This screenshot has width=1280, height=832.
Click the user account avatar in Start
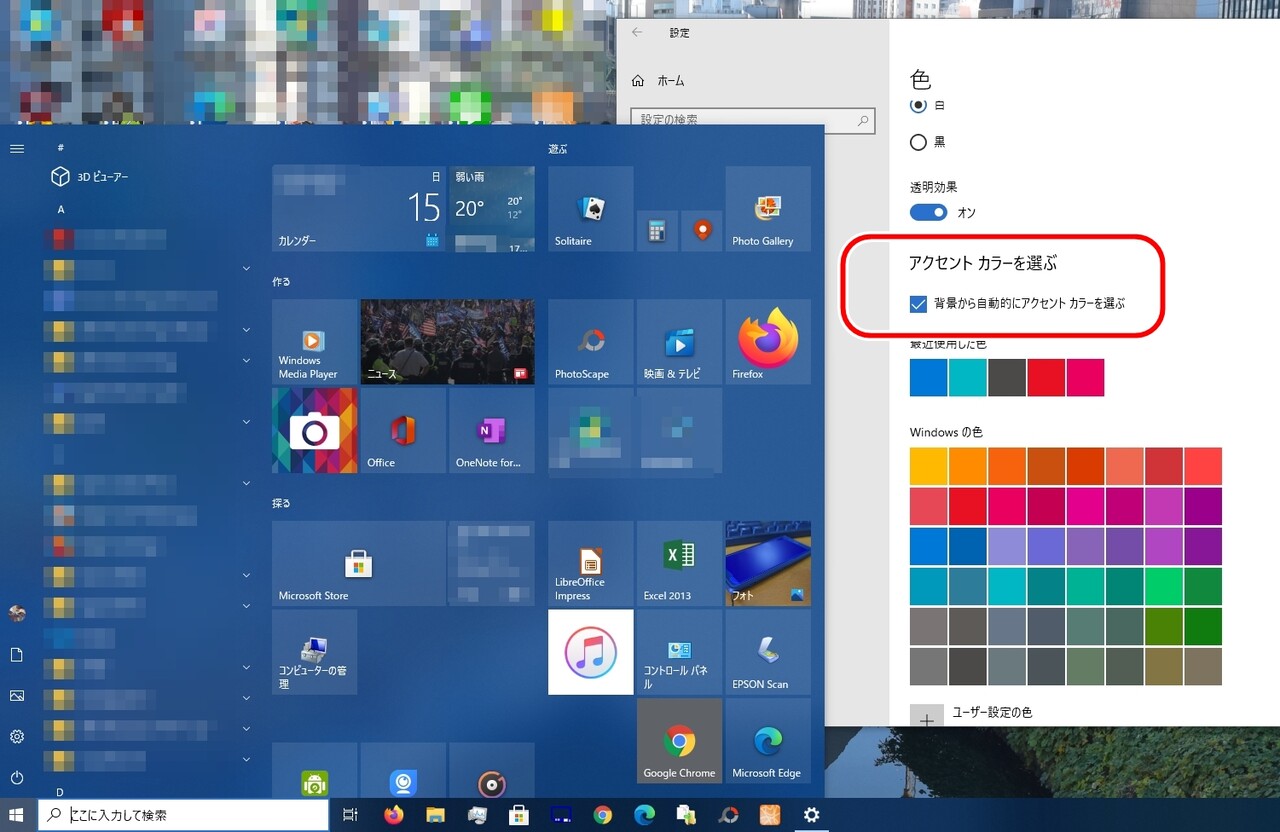click(x=17, y=614)
